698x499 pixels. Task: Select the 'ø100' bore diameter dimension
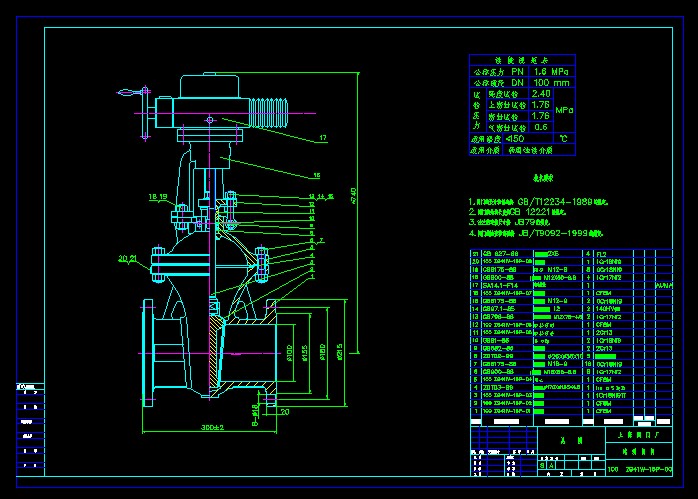290,353
